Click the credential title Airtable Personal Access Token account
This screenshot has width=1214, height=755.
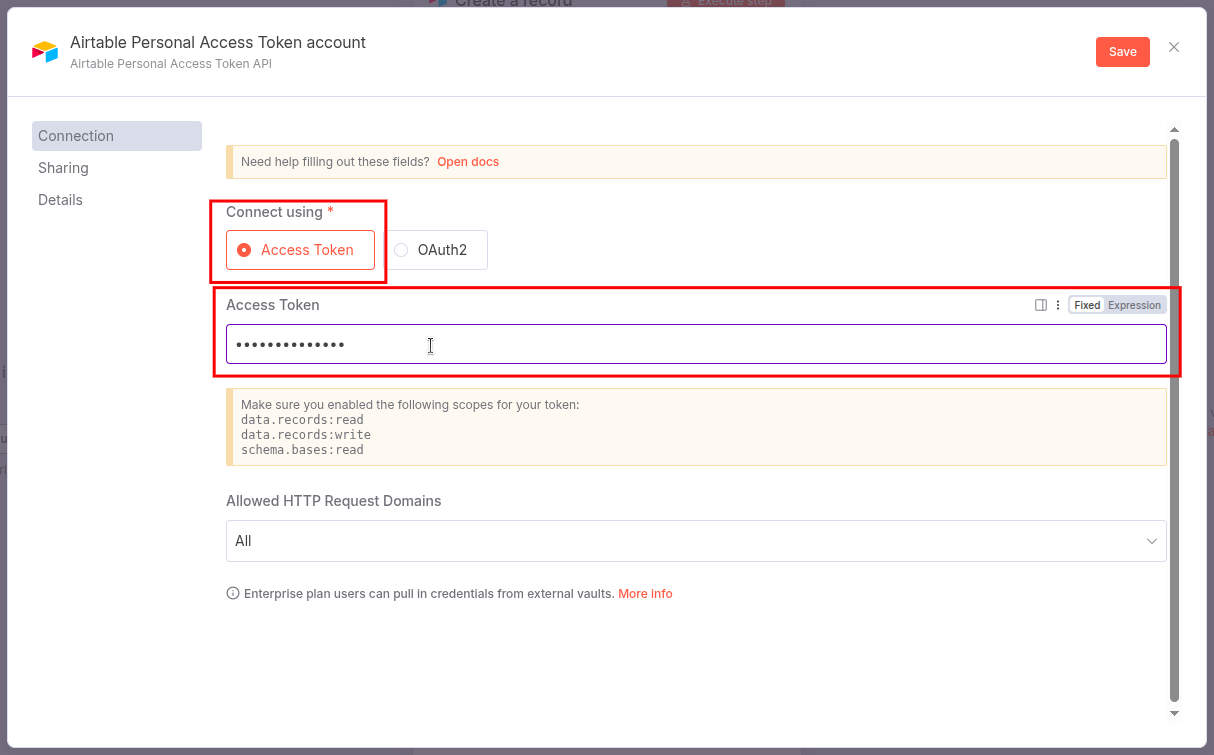(218, 43)
